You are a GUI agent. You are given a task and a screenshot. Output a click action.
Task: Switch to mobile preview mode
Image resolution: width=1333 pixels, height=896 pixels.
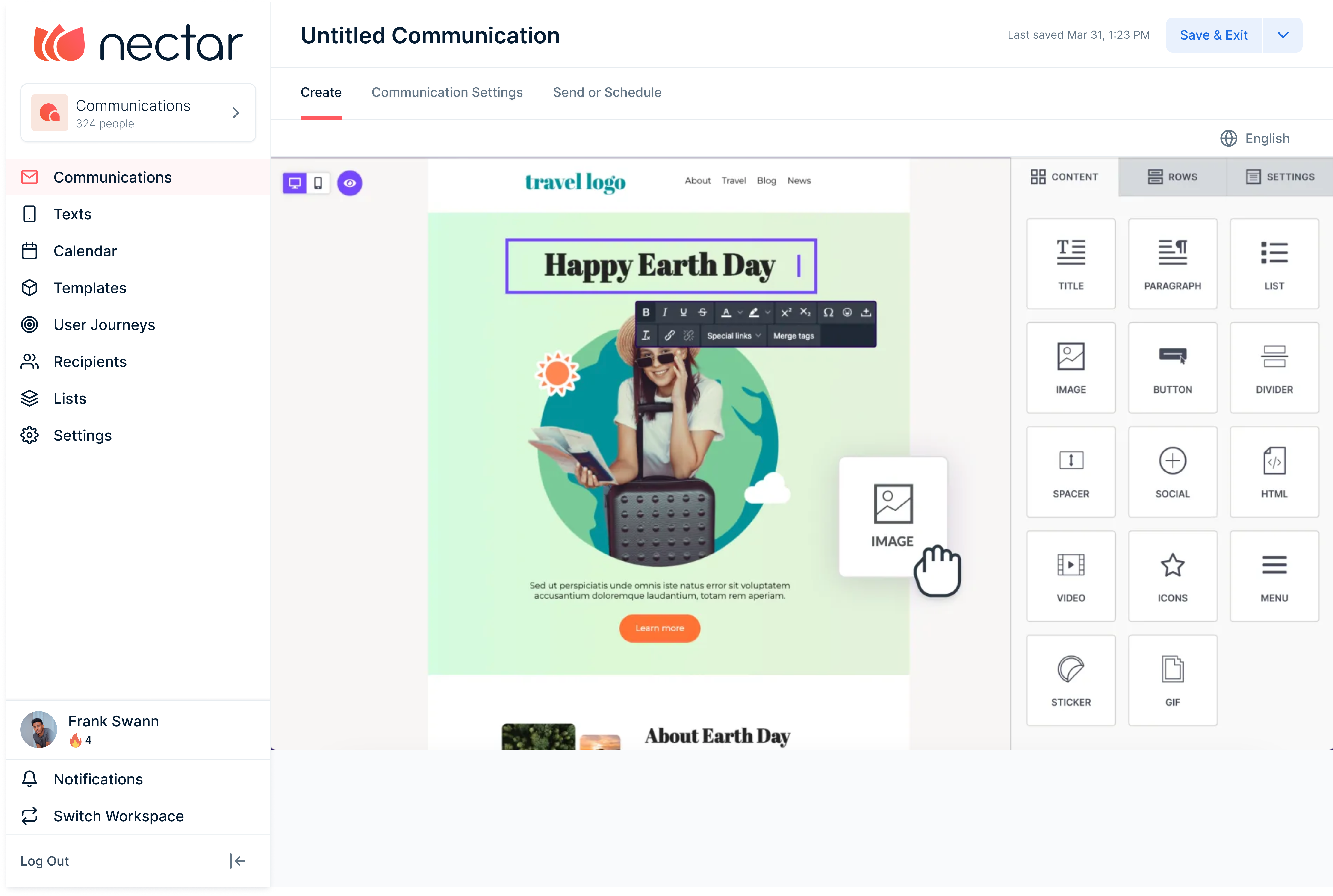[318, 183]
